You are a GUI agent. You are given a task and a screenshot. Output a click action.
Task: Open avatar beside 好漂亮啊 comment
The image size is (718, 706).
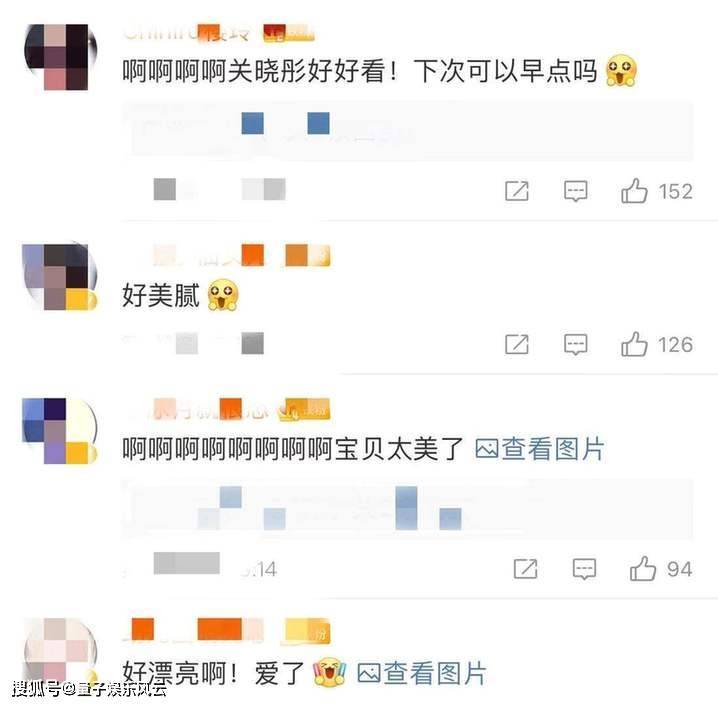[60, 651]
